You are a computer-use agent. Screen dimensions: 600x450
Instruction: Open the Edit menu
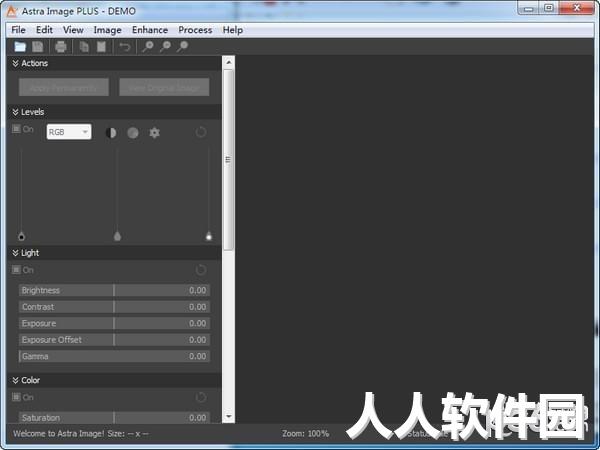coord(44,30)
